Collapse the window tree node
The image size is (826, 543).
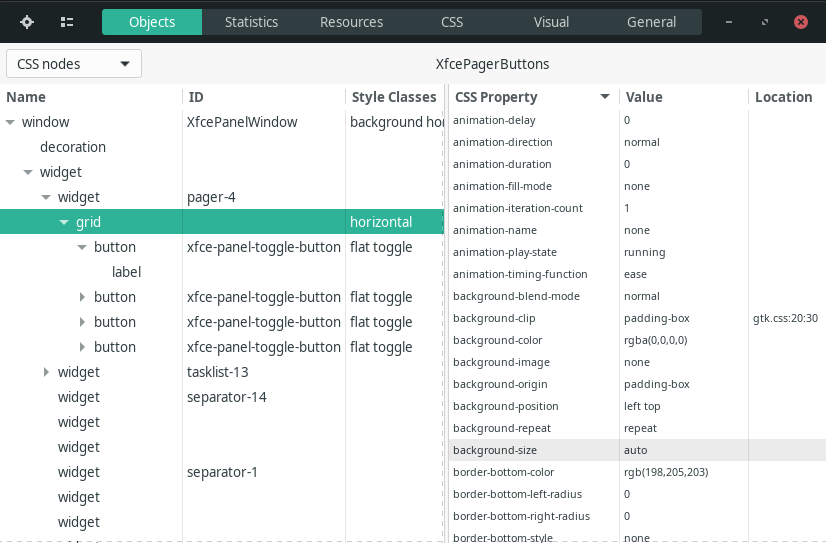coord(10,122)
